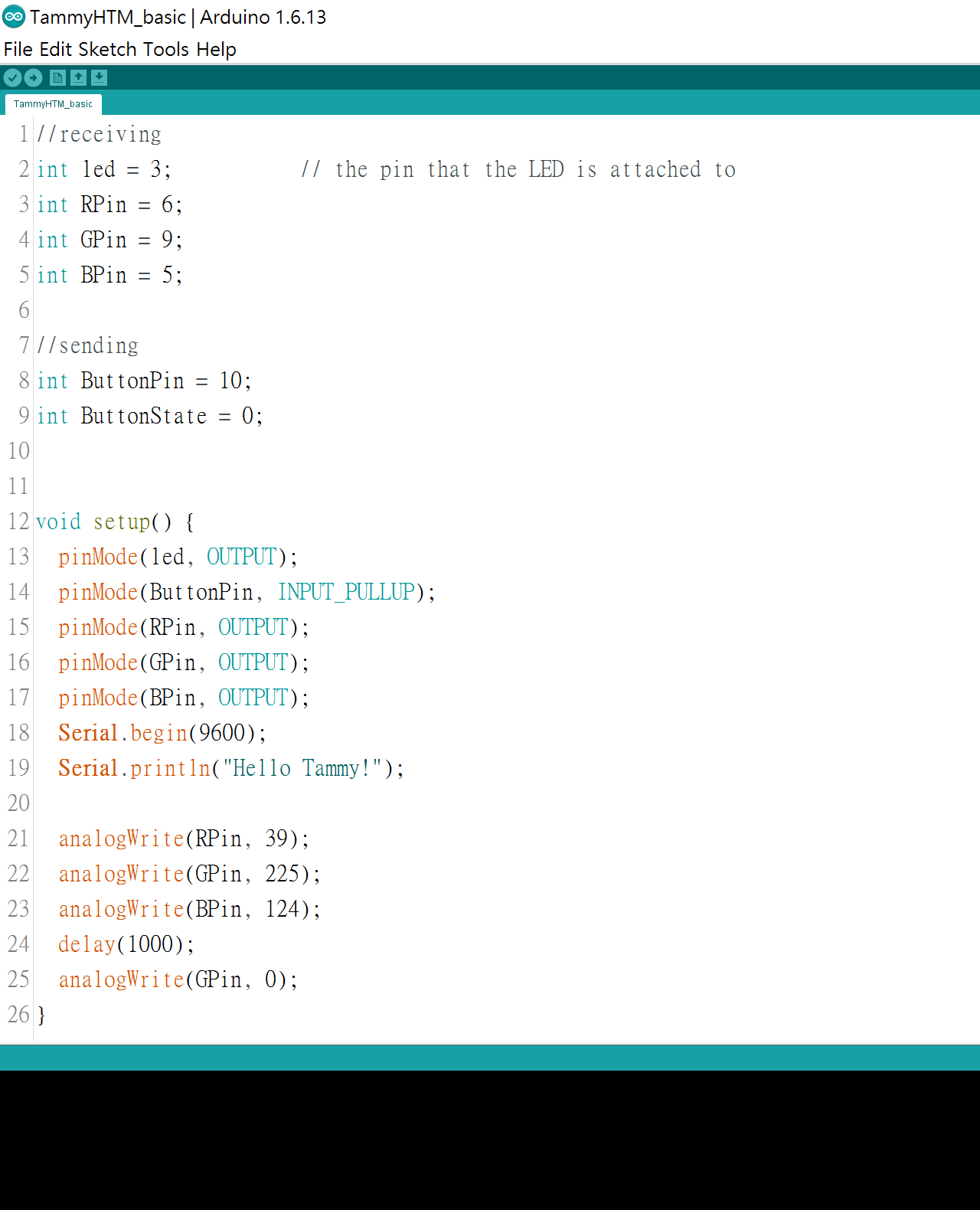Click the 'Serial.begin(9600);' line

162,733
